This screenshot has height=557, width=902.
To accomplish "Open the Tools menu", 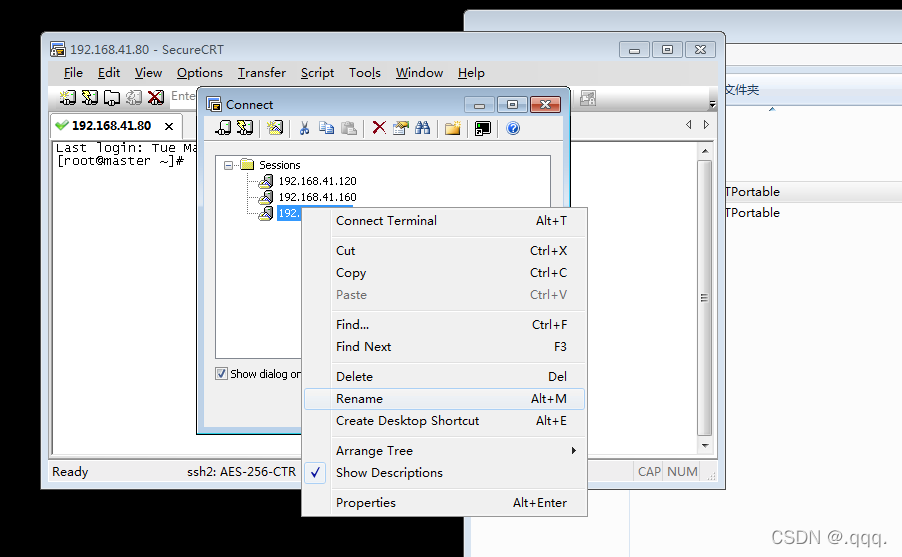I will (365, 73).
